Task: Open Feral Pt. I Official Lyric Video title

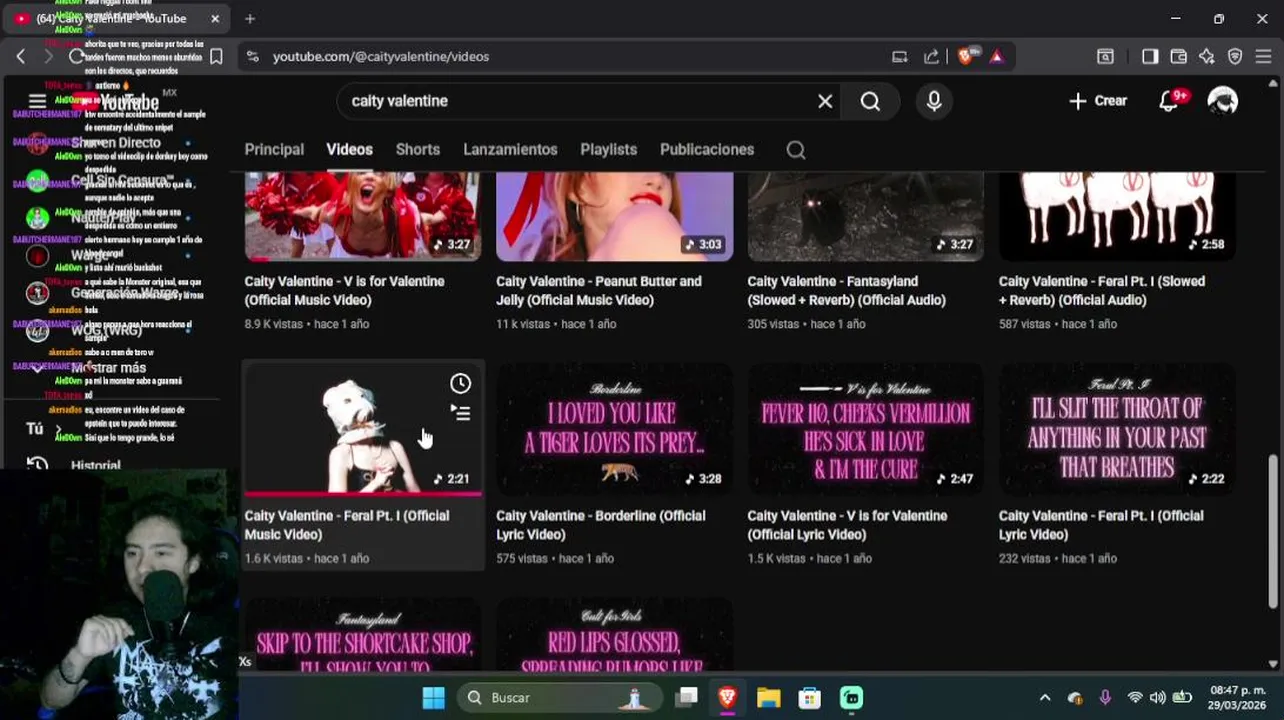Action: click(1101, 525)
